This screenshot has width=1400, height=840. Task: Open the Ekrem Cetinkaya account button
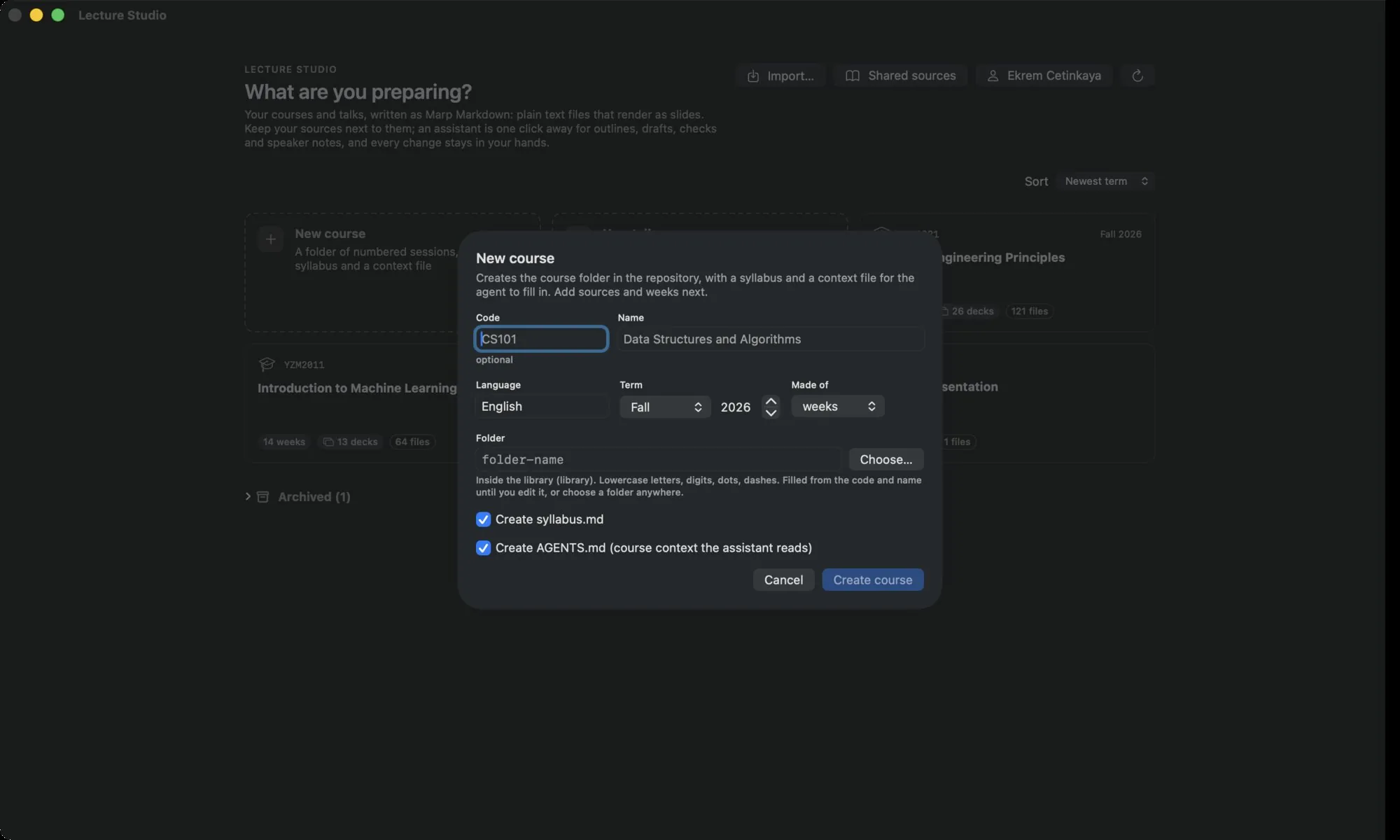tap(1044, 76)
